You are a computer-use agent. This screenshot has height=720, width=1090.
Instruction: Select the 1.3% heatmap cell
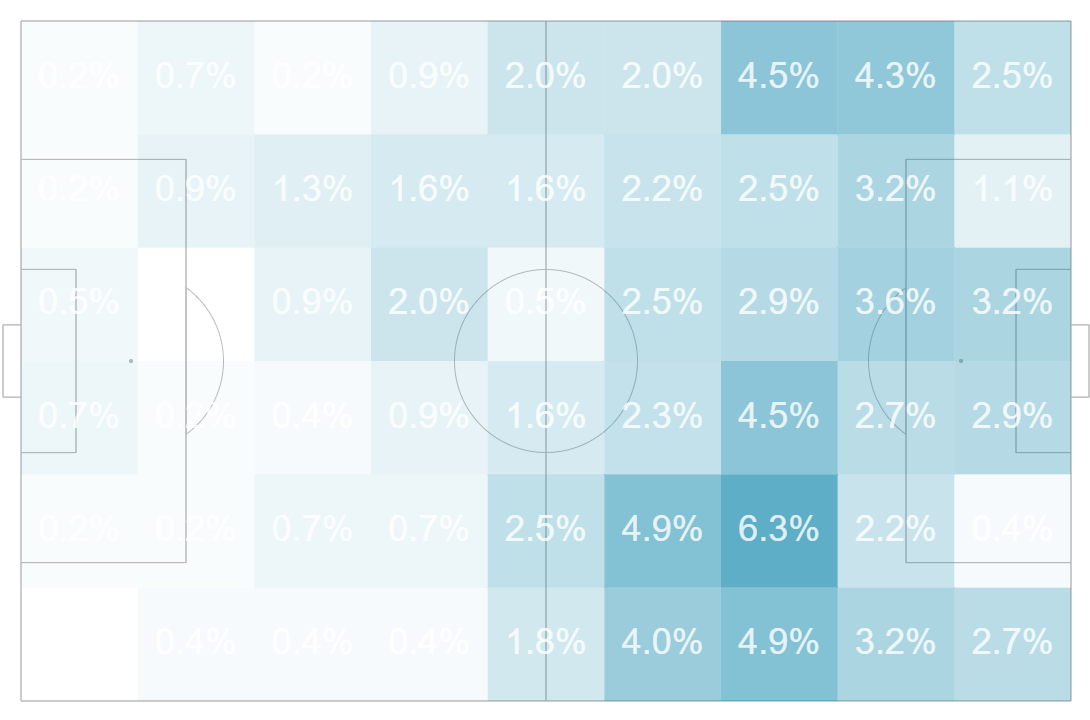(x=312, y=191)
